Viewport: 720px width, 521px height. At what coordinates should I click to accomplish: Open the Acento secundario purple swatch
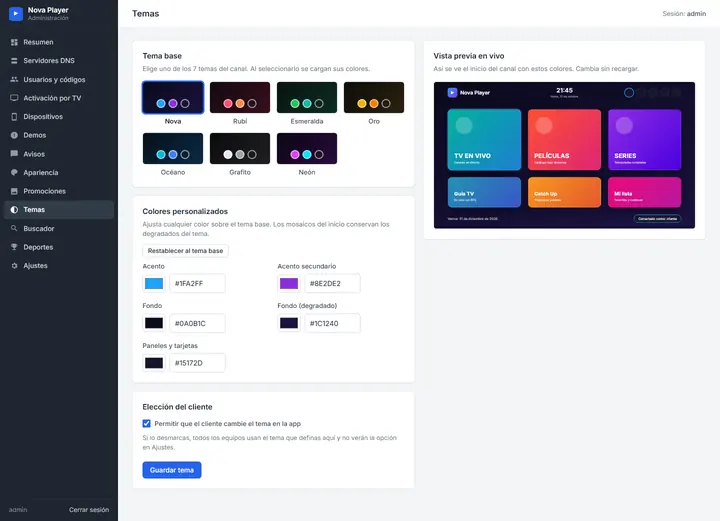click(x=289, y=284)
